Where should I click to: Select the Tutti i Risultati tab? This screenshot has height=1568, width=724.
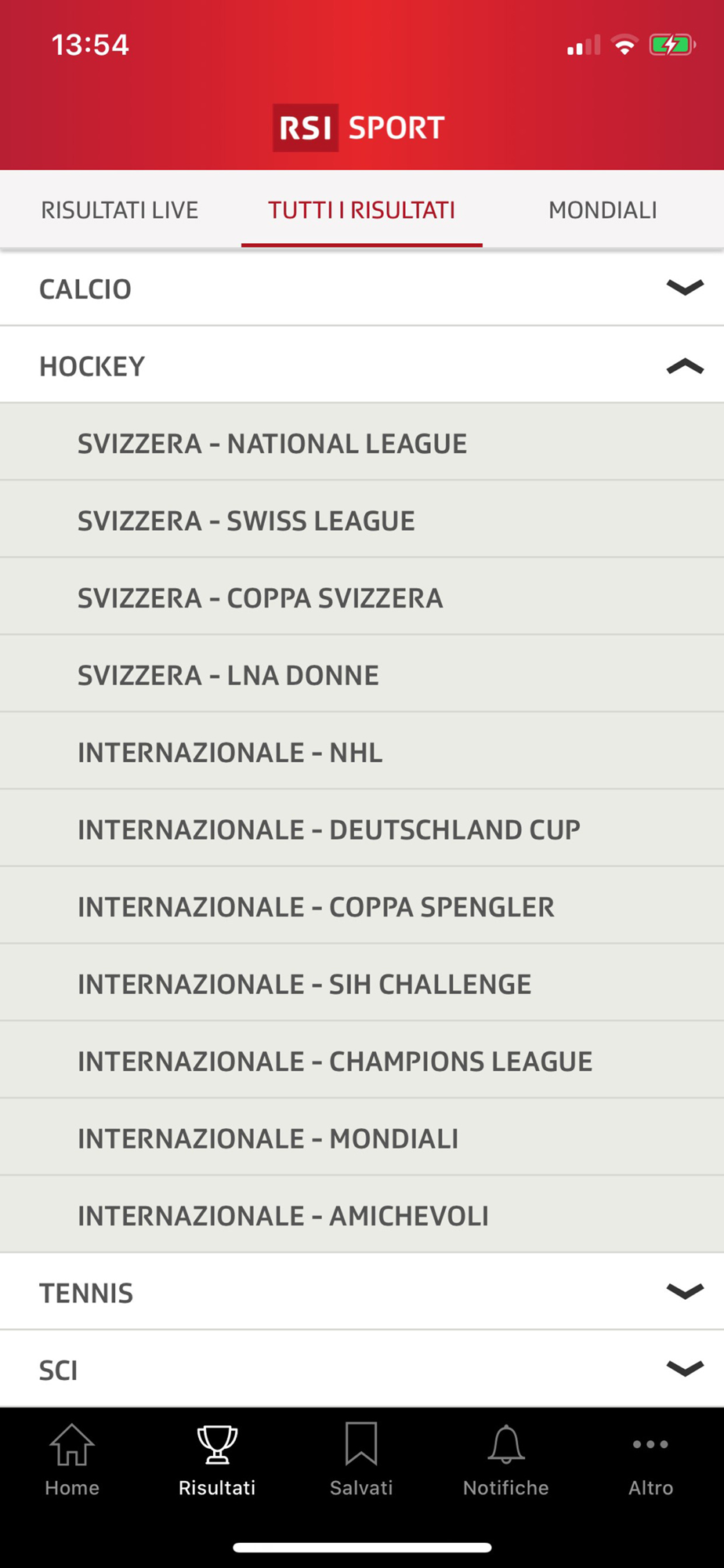362,210
